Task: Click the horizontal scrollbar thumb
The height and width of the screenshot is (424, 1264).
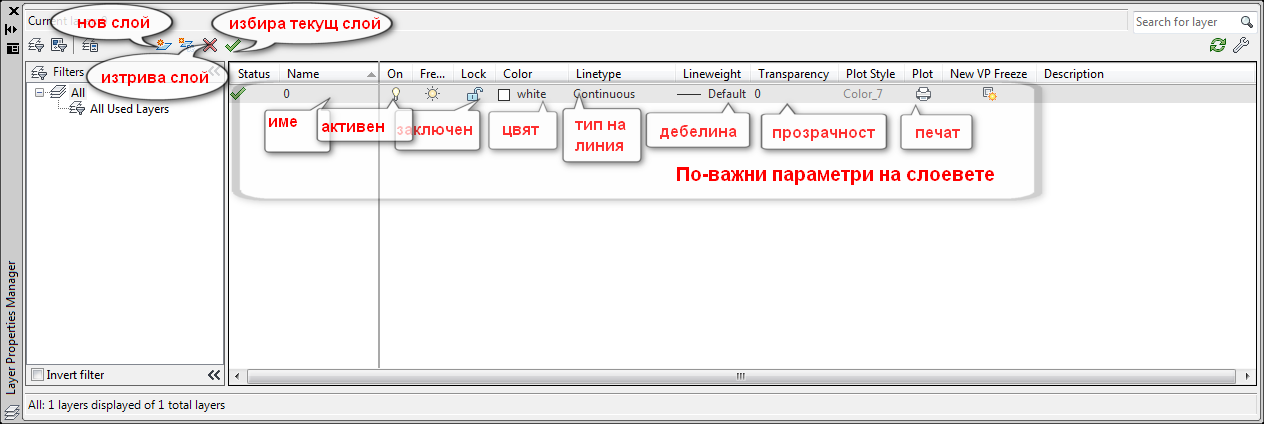Action: [x=741, y=376]
